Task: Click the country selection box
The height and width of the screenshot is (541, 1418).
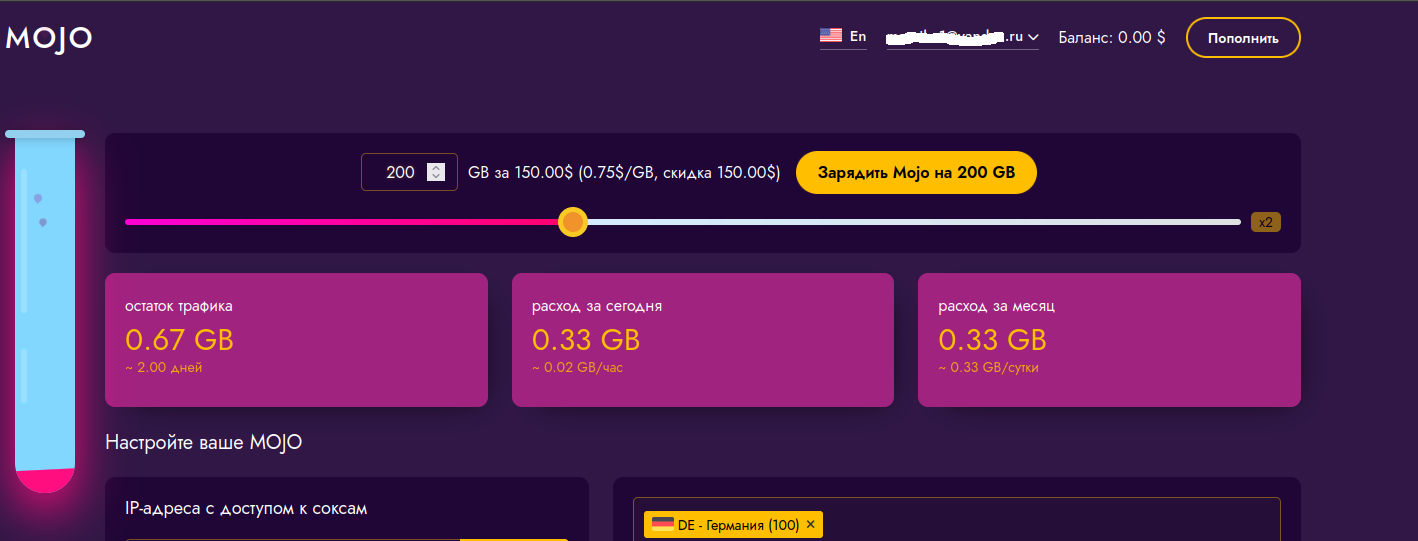Action: (957, 519)
